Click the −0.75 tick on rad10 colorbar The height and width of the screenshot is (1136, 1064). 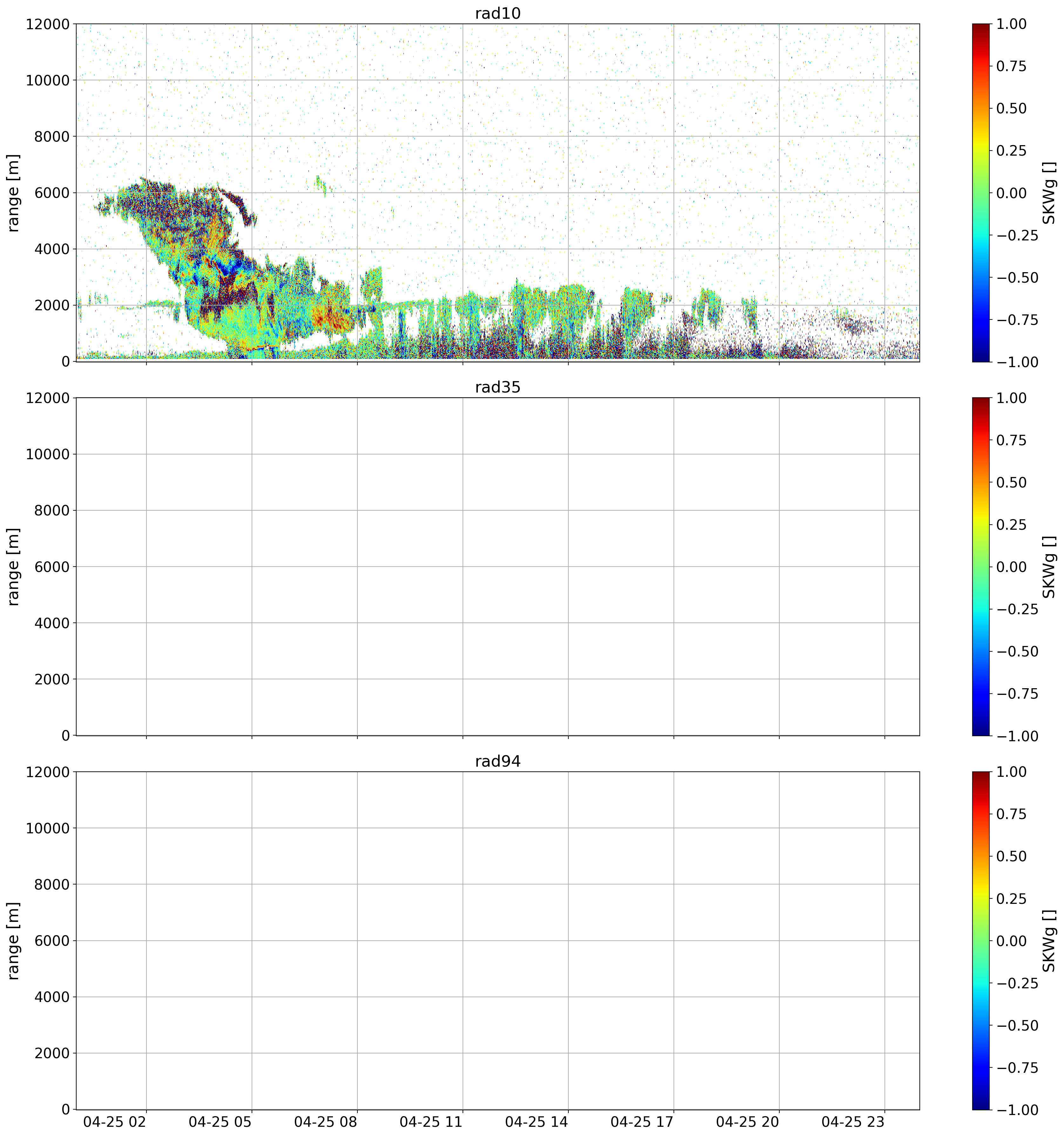(x=1017, y=320)
